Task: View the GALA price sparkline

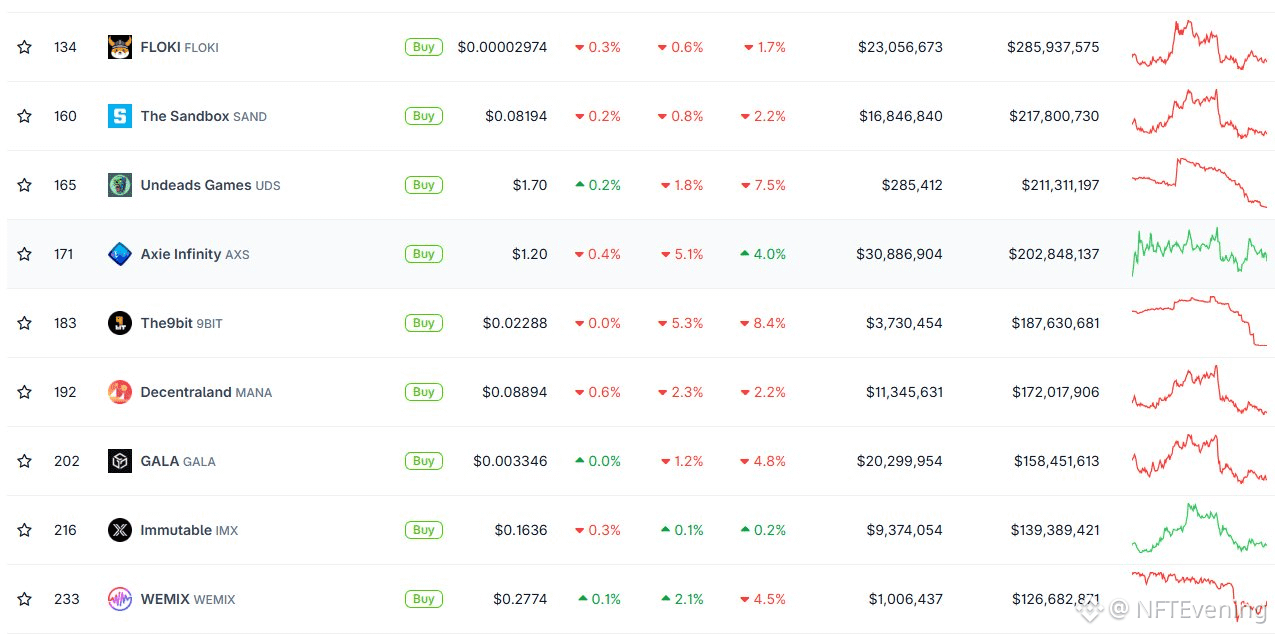Action: click(1199, 459)
